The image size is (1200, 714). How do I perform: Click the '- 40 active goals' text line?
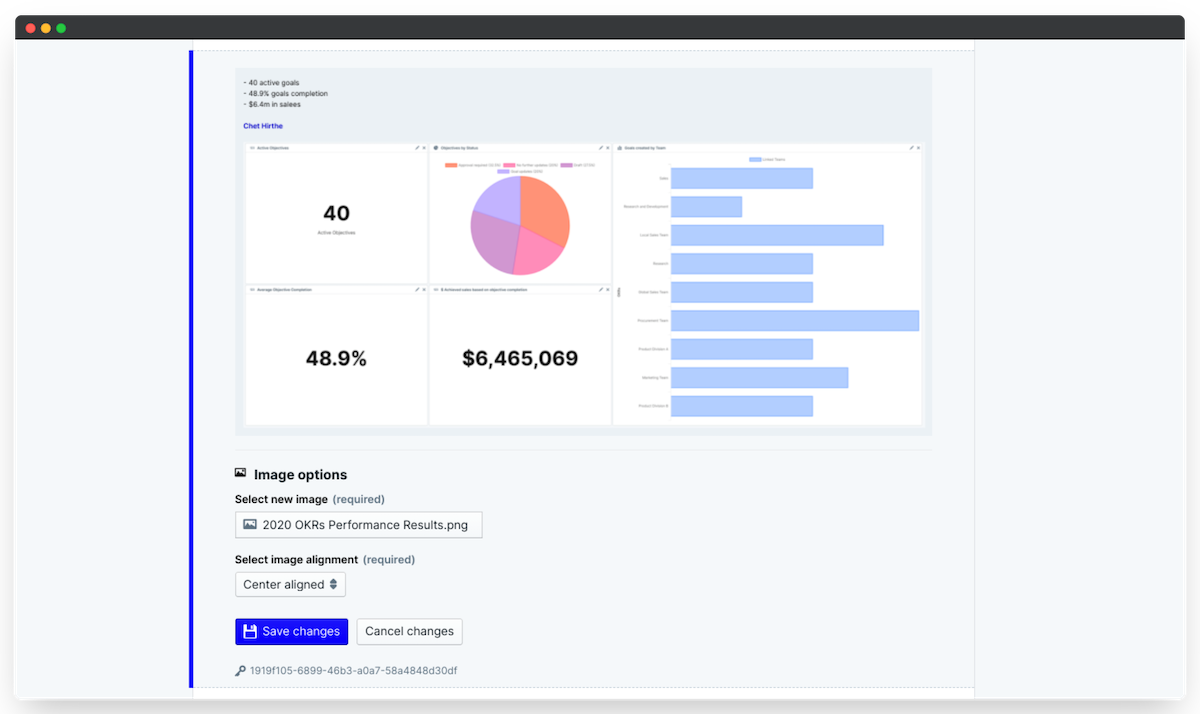[271, 83]
